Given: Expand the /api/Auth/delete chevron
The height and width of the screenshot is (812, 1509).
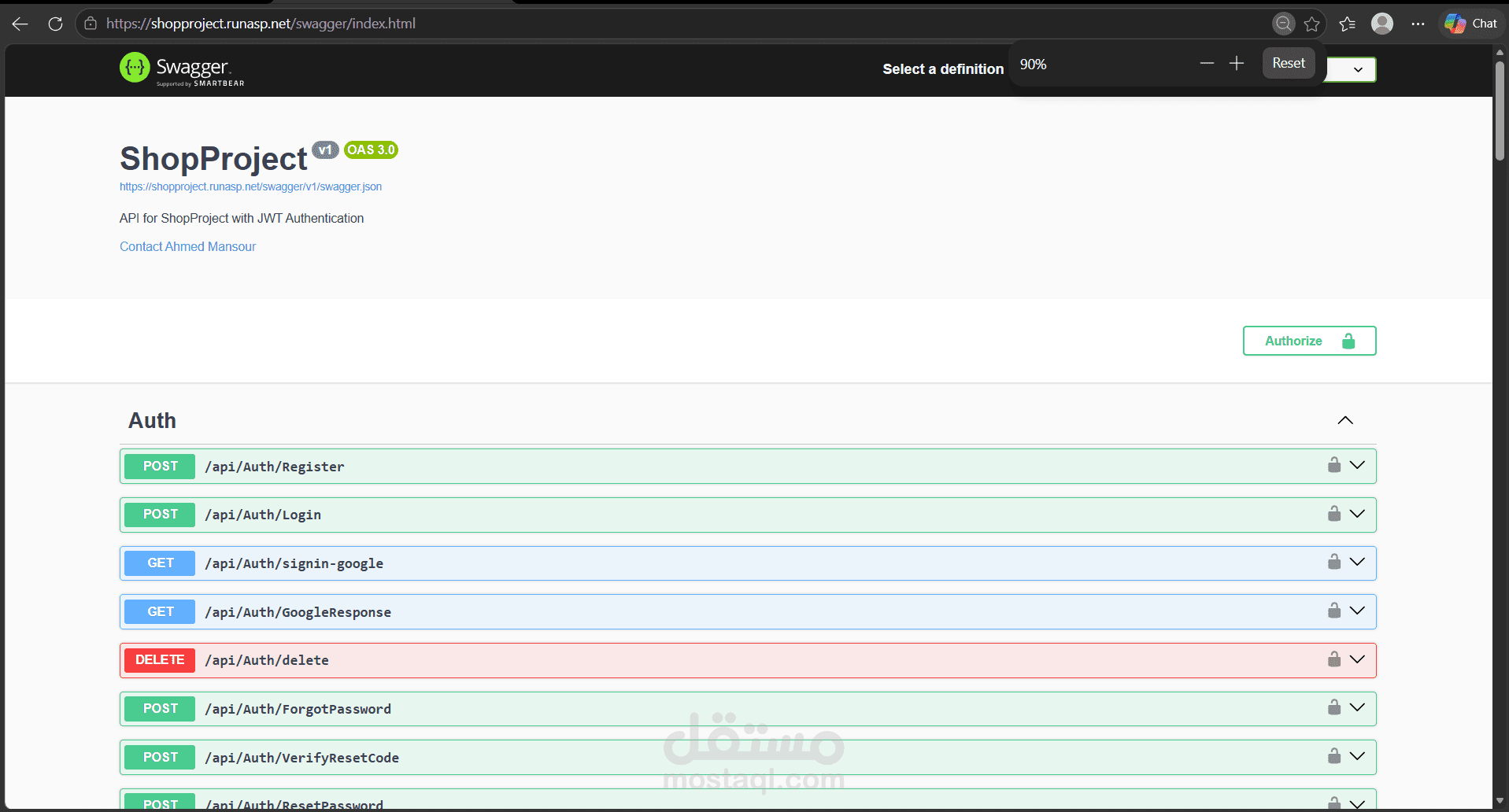Looking at the screenshot, I should point(1357,659).
